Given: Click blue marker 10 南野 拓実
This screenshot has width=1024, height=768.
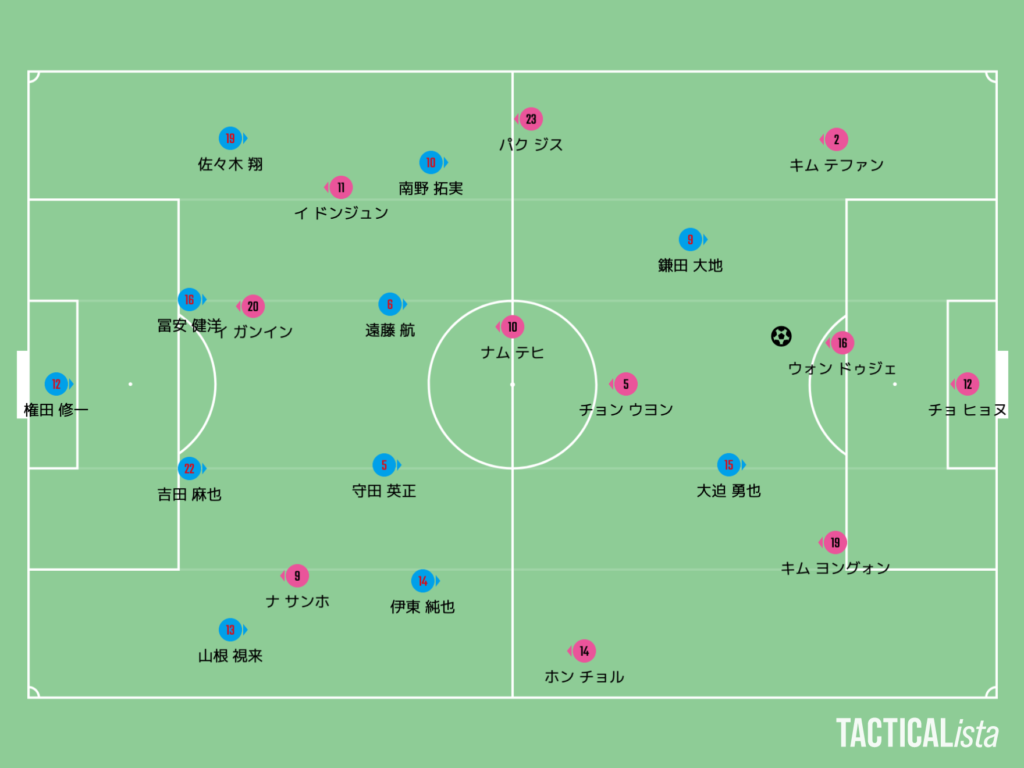Looking at the screenshot, I should point(432,163).
